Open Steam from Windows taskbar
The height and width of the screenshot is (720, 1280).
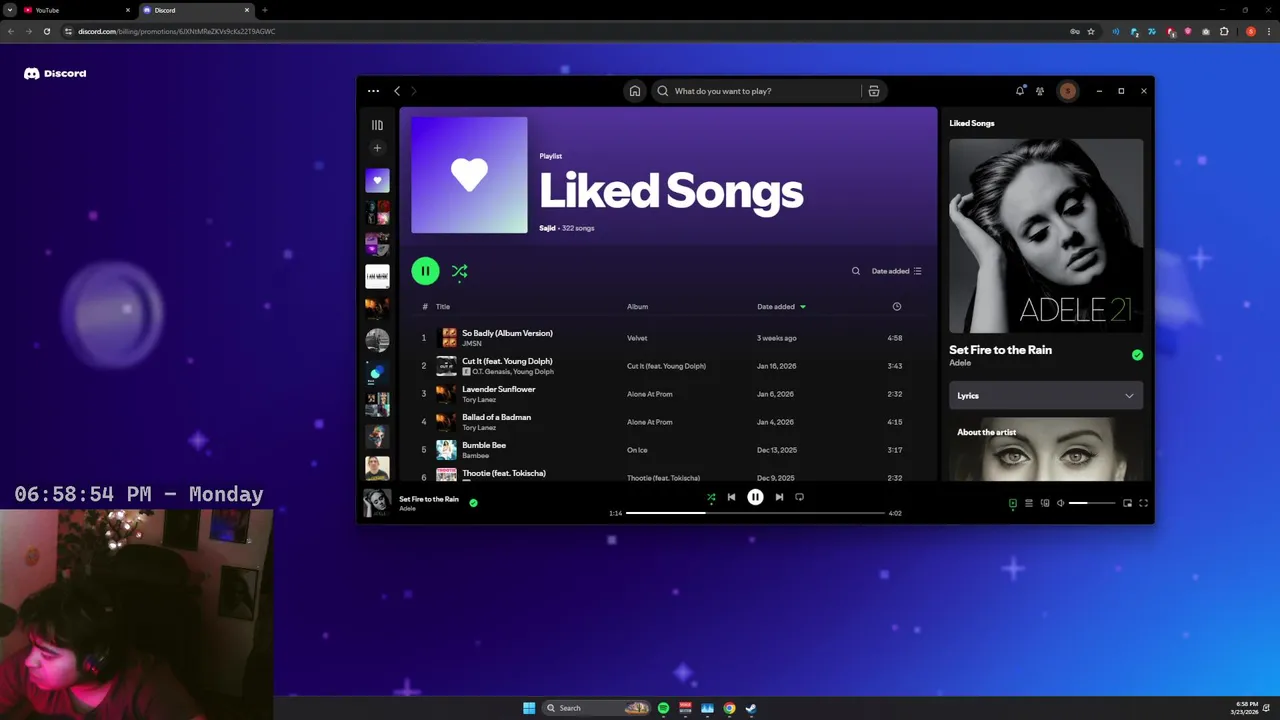[751, 708]
